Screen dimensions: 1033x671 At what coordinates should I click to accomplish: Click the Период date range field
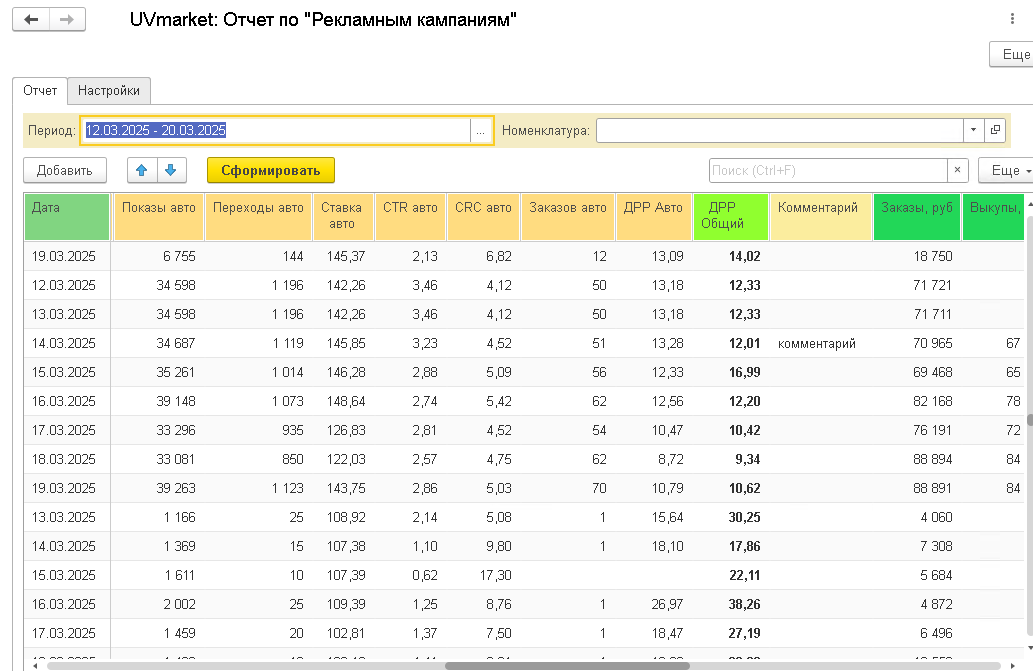tap(275, 130)
